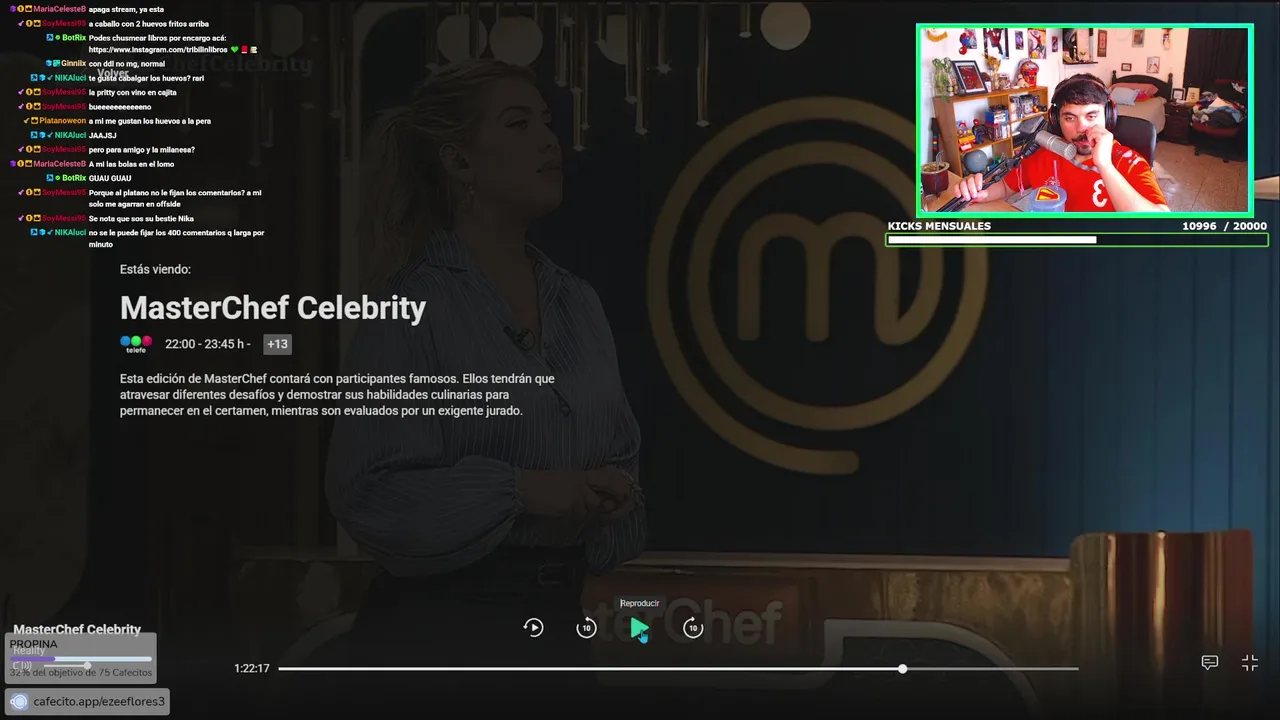Click chat message 'pero para amigo y la milanesa?'
The height and width of the screenshot is (720, 1280).
[x=142, y=149]
